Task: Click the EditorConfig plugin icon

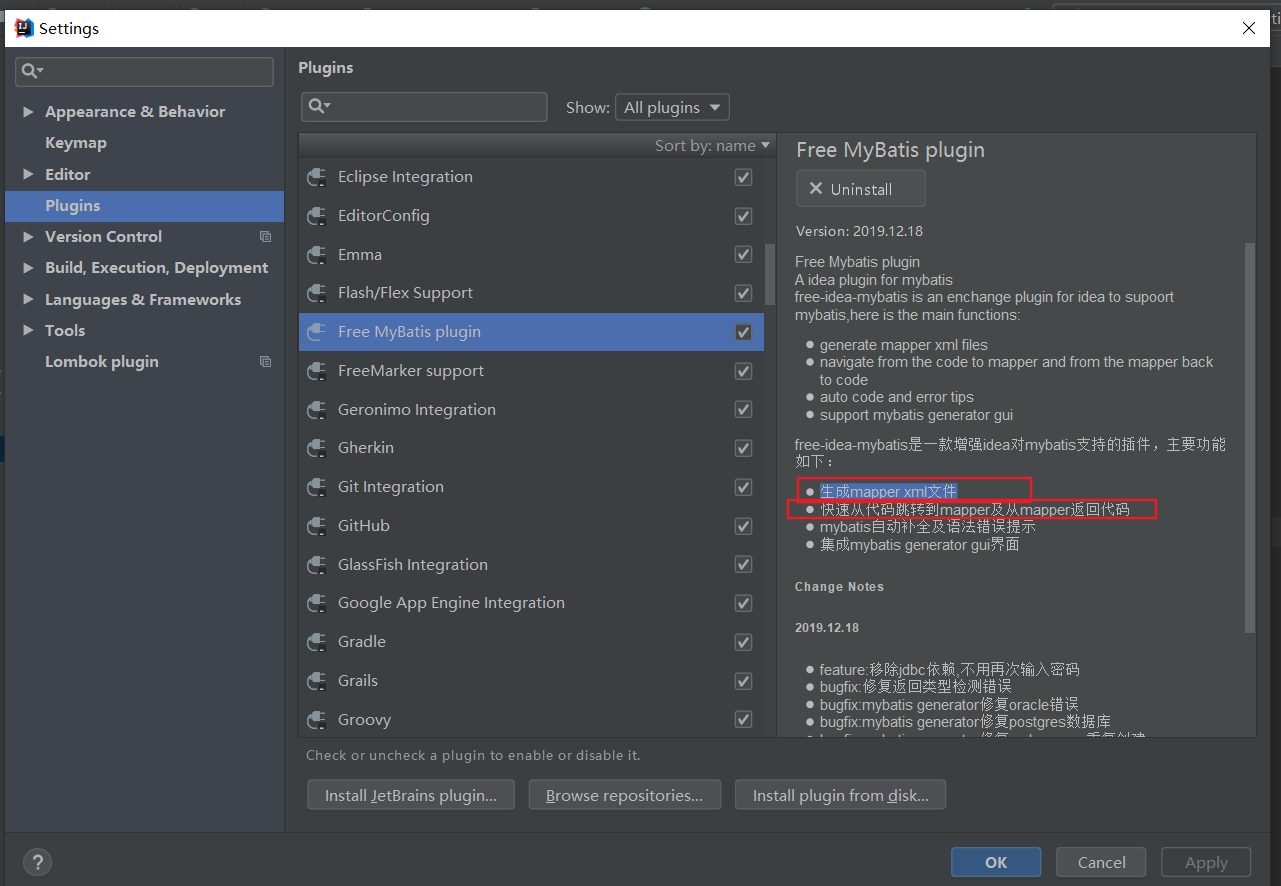Action: click(x=317, y=216)
